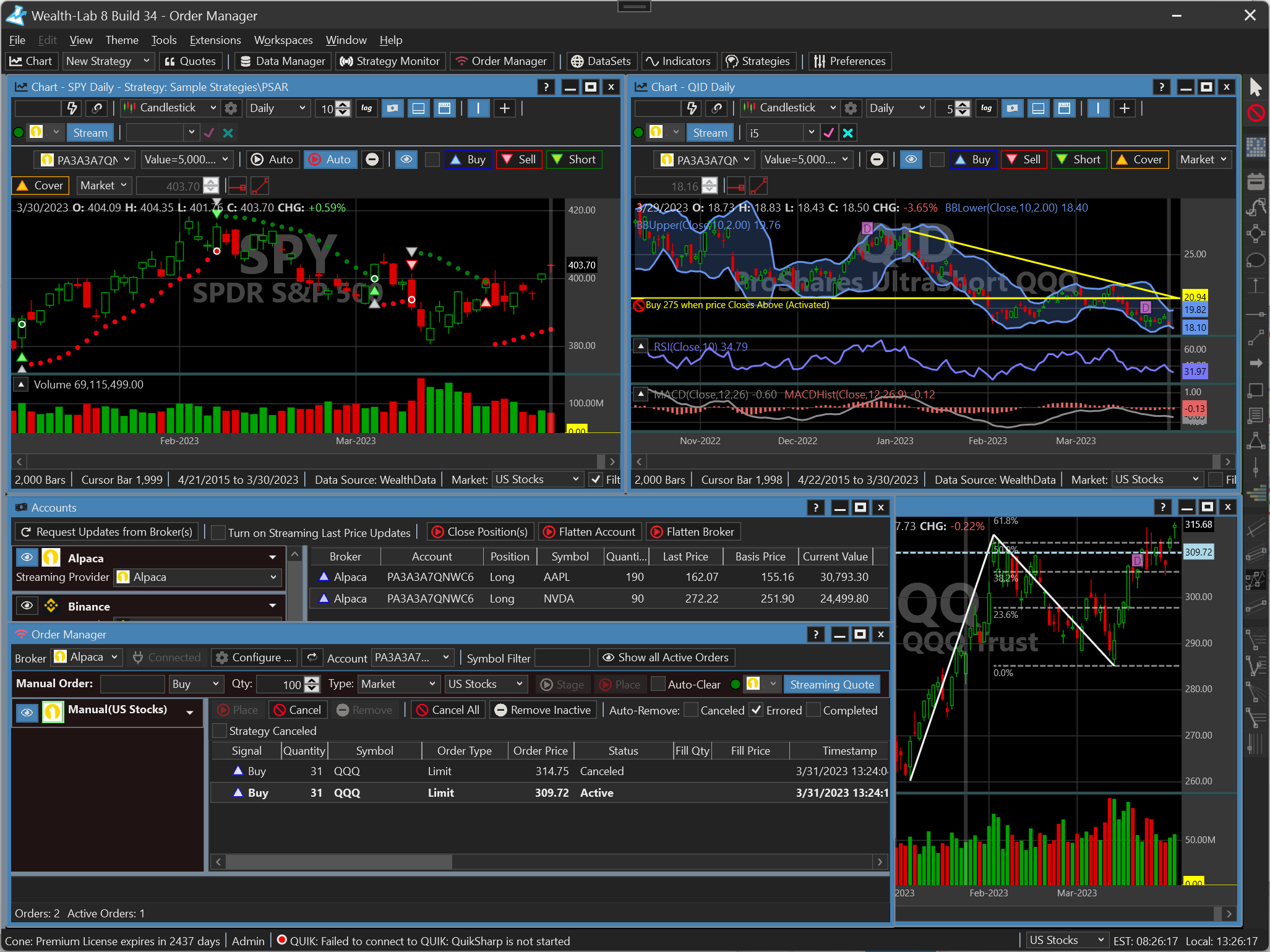
Task: Increase manual order Qty stepper
Action: 312,680
